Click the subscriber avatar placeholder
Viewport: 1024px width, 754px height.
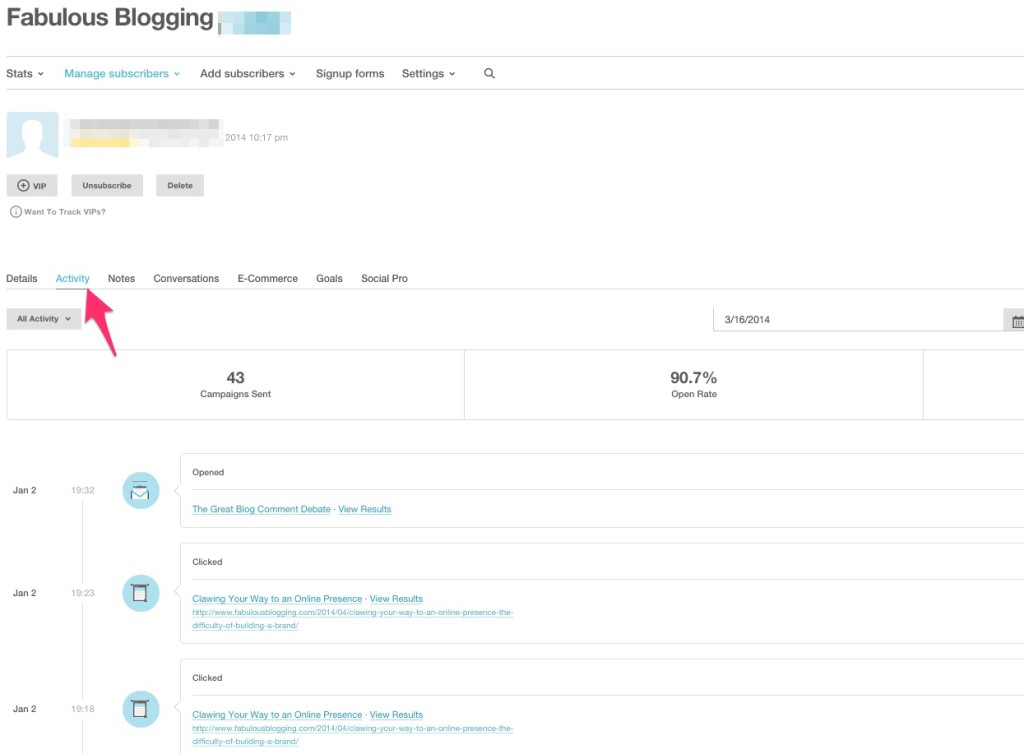tap(33, 134)
